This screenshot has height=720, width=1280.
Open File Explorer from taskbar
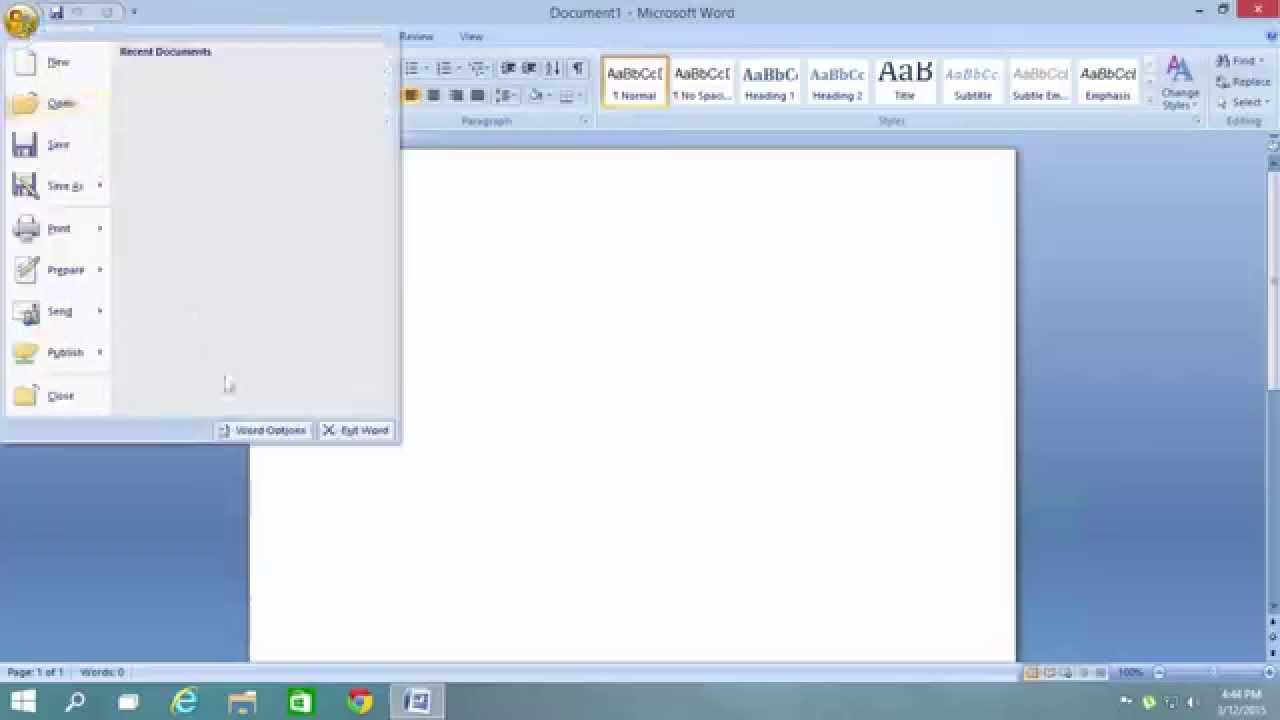243,702
